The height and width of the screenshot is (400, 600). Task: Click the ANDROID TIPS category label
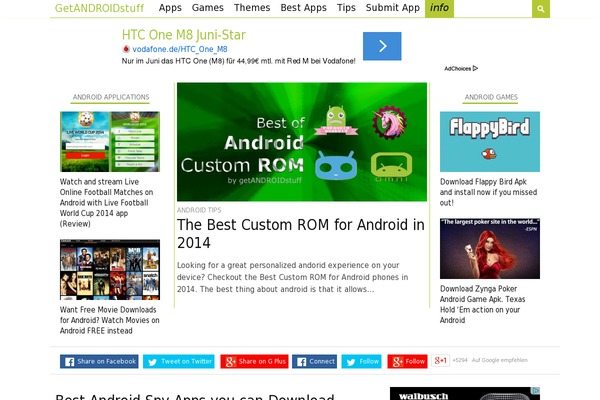199,210
